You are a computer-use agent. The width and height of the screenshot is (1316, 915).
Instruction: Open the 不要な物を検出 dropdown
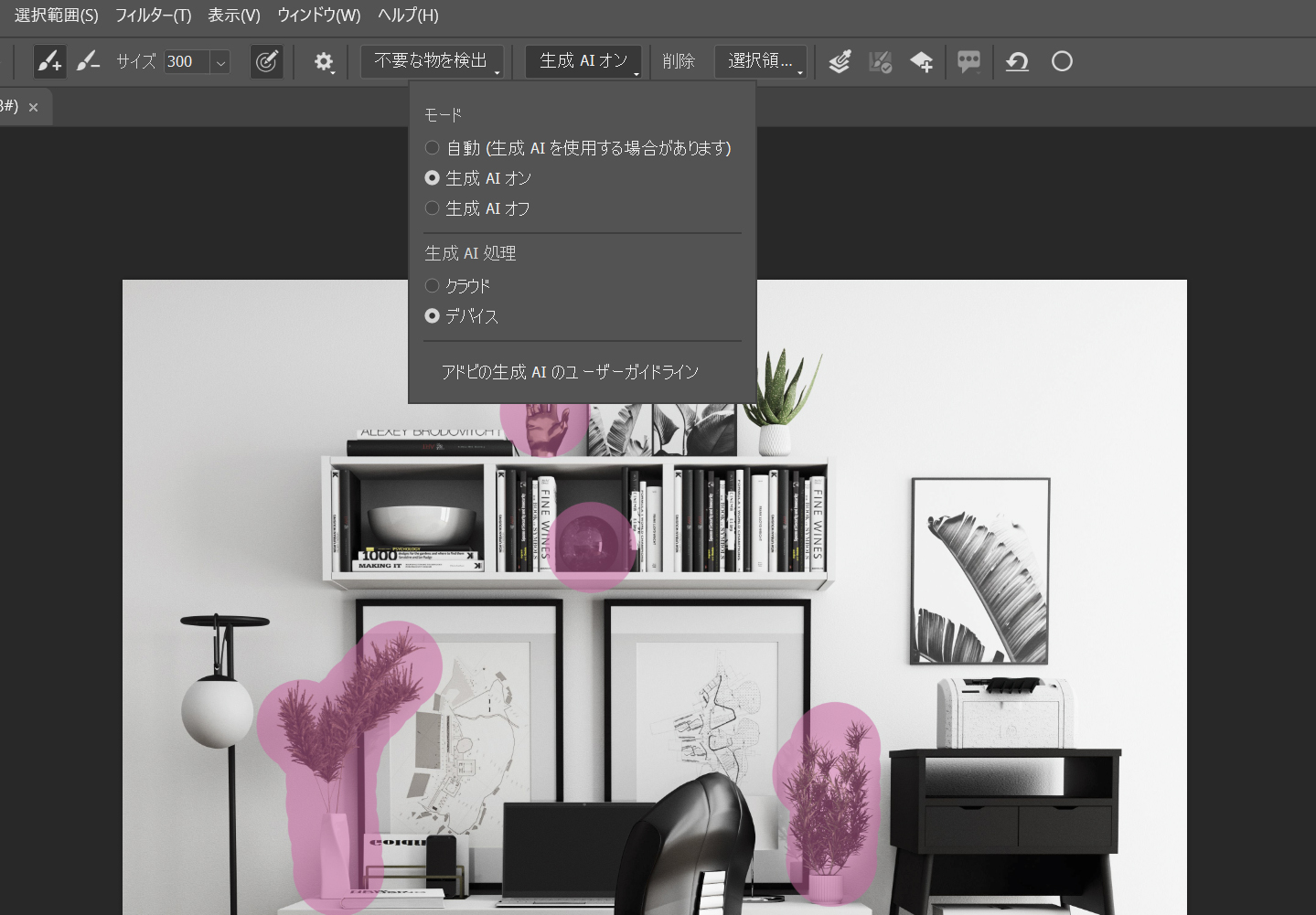coord(432,61)
